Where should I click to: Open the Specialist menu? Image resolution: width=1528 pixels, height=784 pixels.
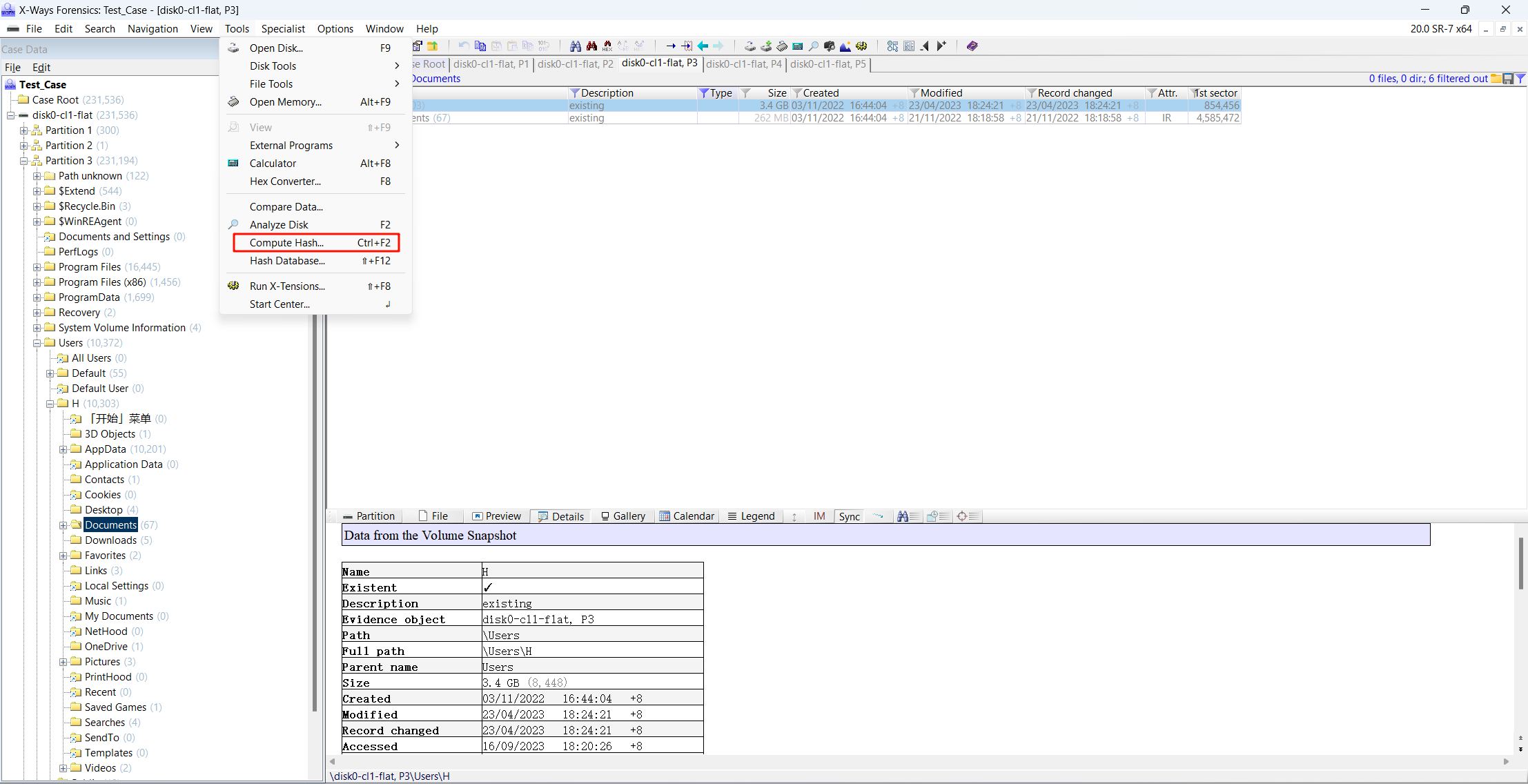(283, 28)
